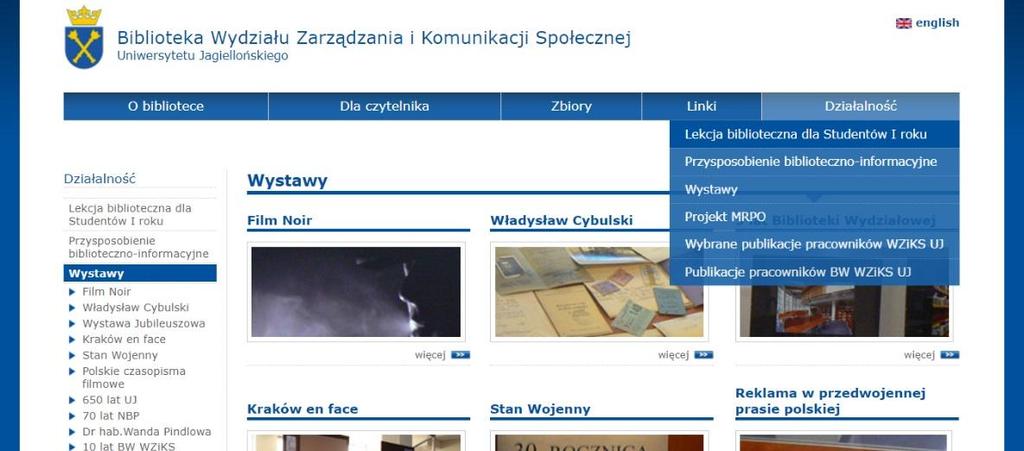Click arrow bullet next to sidebar Stan Wojenny
Viewport: 1024px width, 451px height.
coord(72,356)
